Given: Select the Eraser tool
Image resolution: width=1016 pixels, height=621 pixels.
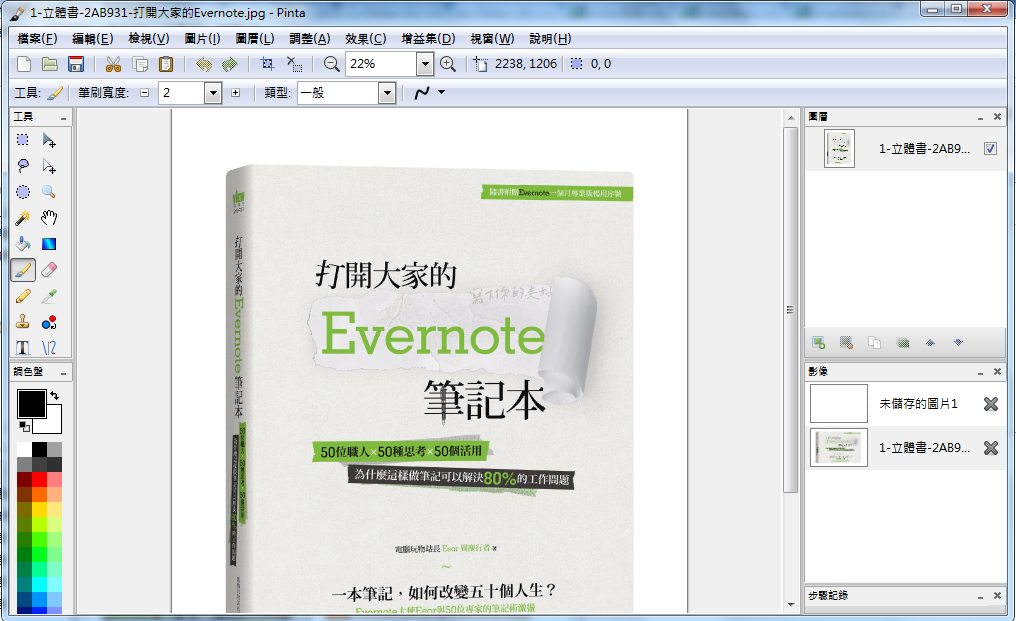Looking at the screenshot, I should pos(49,270).
